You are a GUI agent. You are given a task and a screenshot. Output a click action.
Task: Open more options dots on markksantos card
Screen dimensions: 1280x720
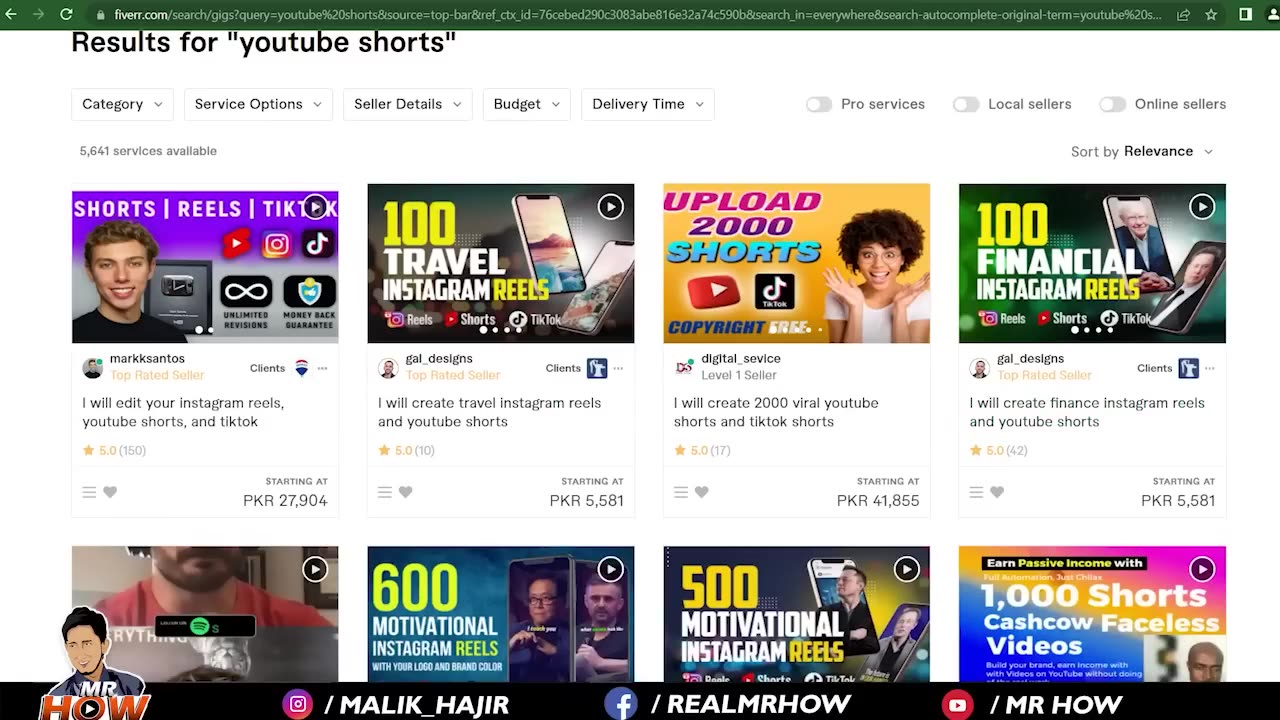pyautogui.click(x=322, y=369)
